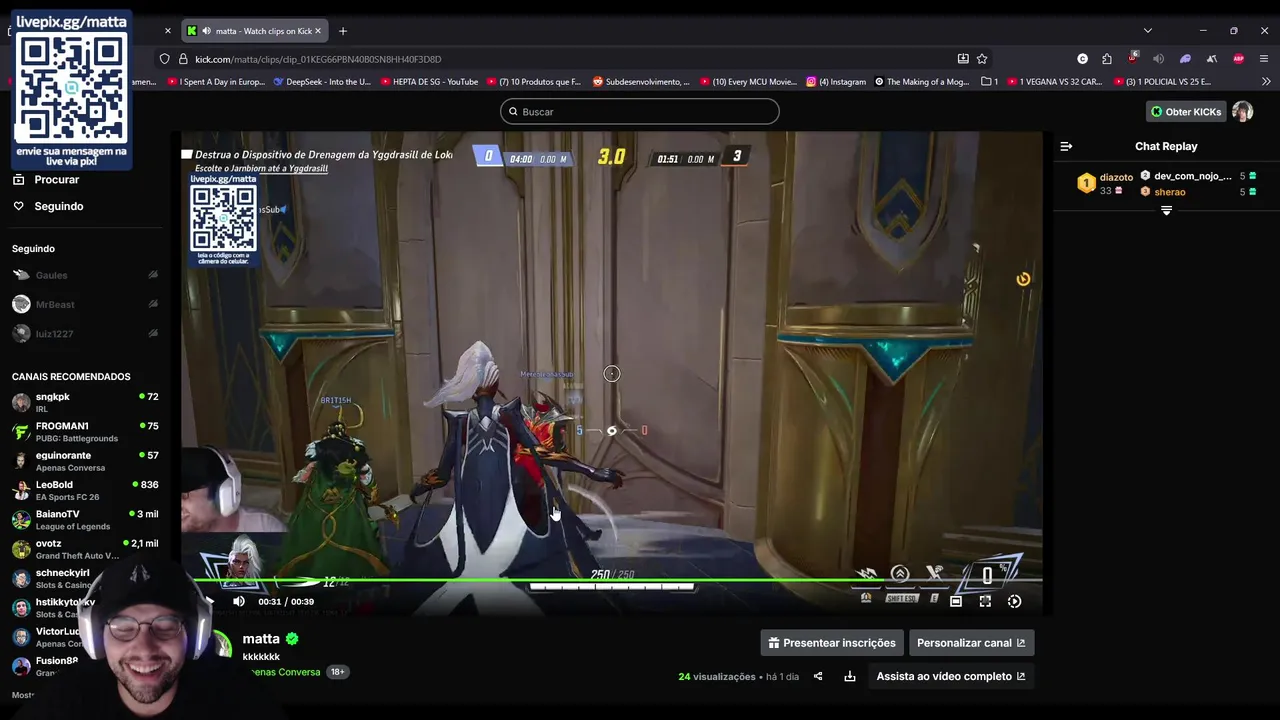Open the matta channel name link
Viewport: 1280px width, 720px height.
(x=261, y=639)
